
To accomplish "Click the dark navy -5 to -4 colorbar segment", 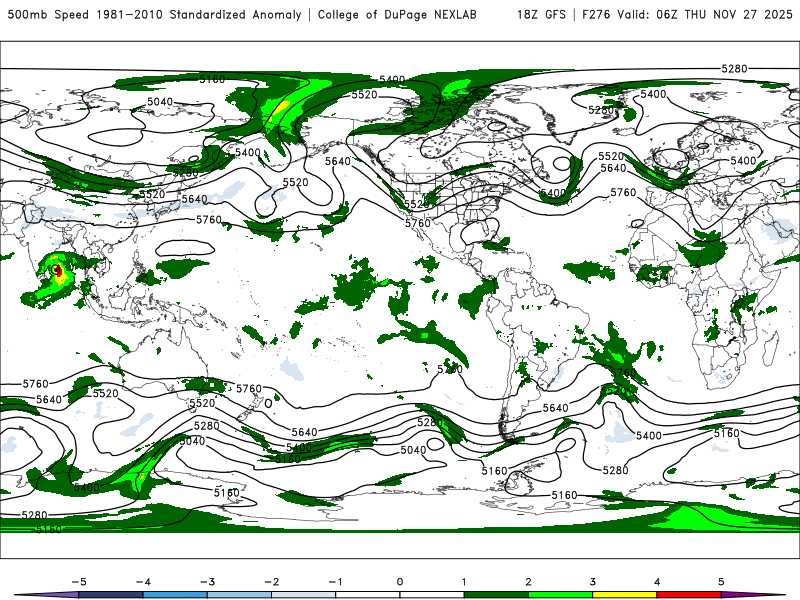I will (111, 595).
